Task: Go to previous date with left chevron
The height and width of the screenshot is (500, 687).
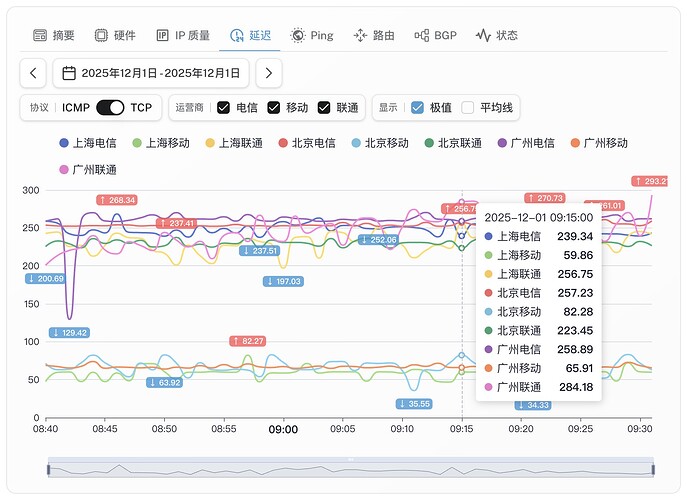Action: coord(33,73)
